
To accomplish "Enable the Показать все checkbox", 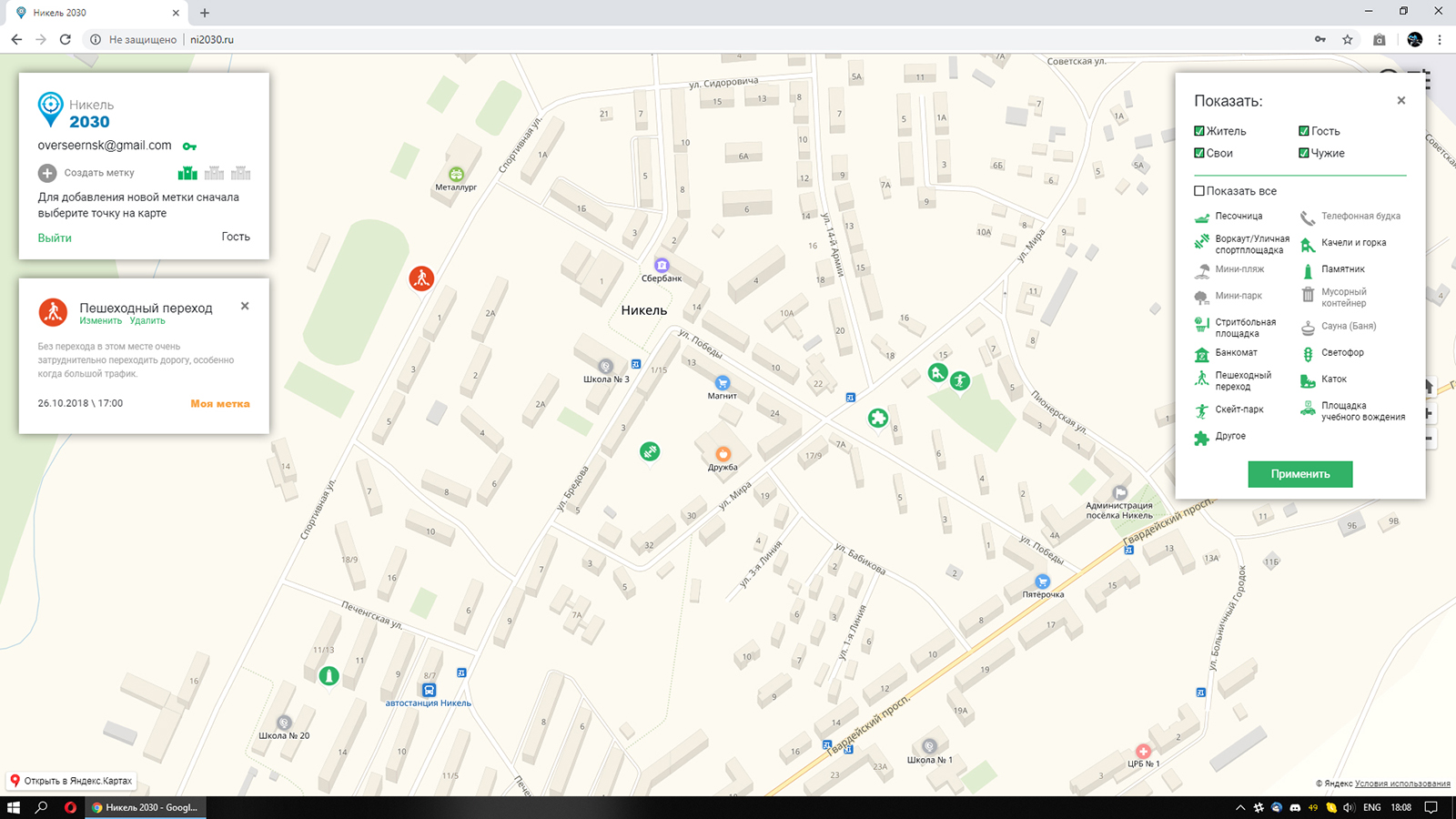I will (x=1199, y=191).
